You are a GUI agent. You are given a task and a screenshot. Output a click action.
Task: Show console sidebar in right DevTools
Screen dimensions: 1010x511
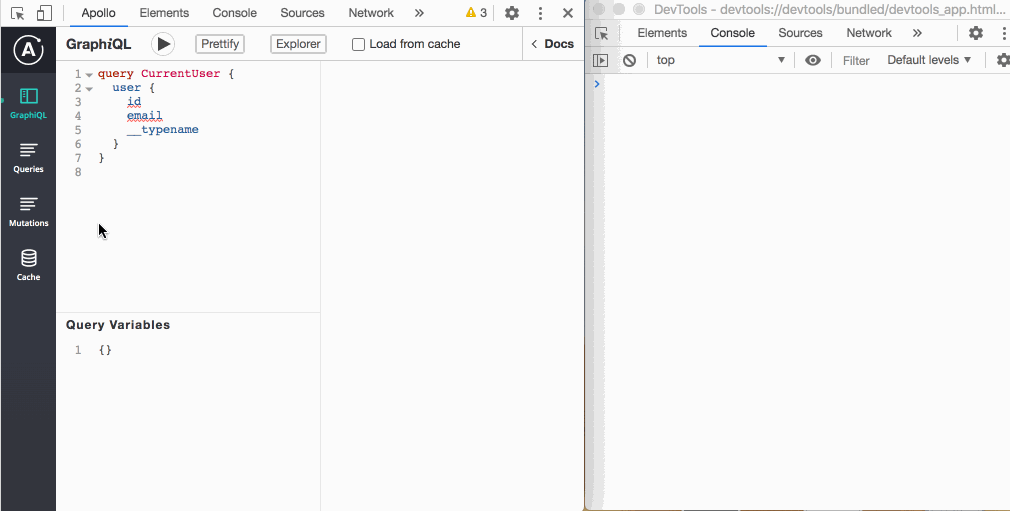coord(600,60)
